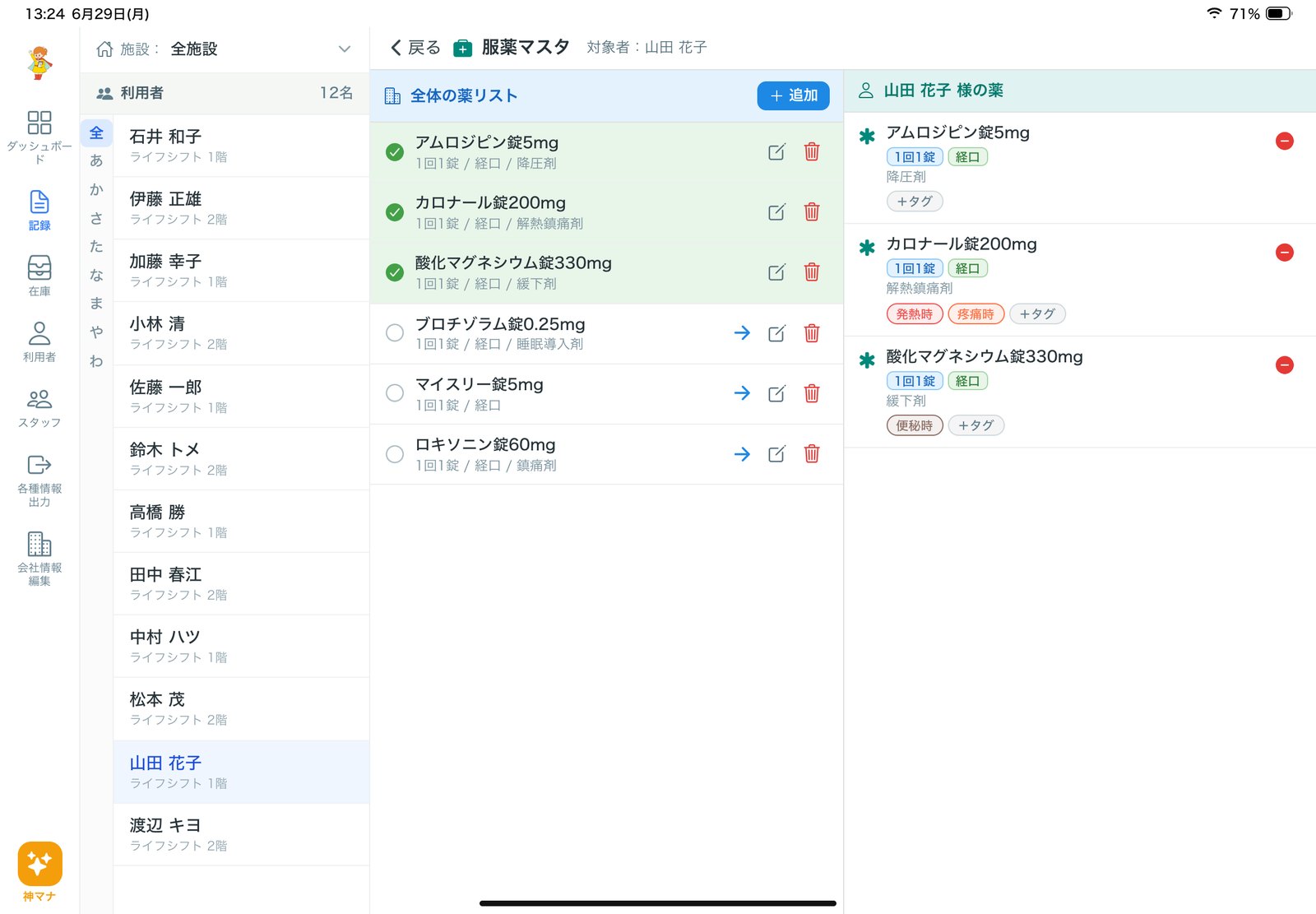Remove カロナール錠200mg from 山田 花子's drugs
The height and width of the screenshot is (914, 1316).
point(1285,253)
